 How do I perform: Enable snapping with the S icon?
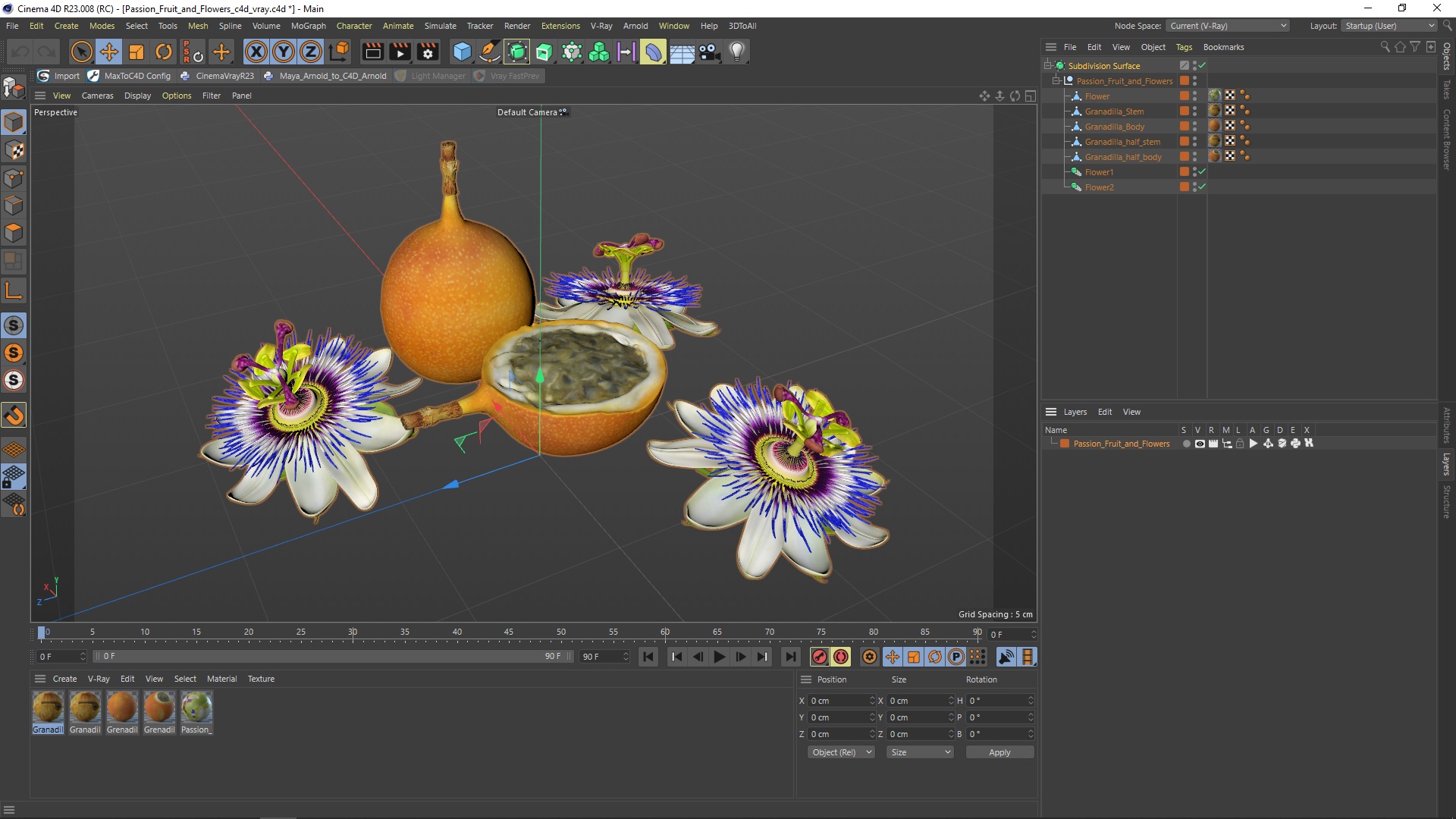click(14, 325)
